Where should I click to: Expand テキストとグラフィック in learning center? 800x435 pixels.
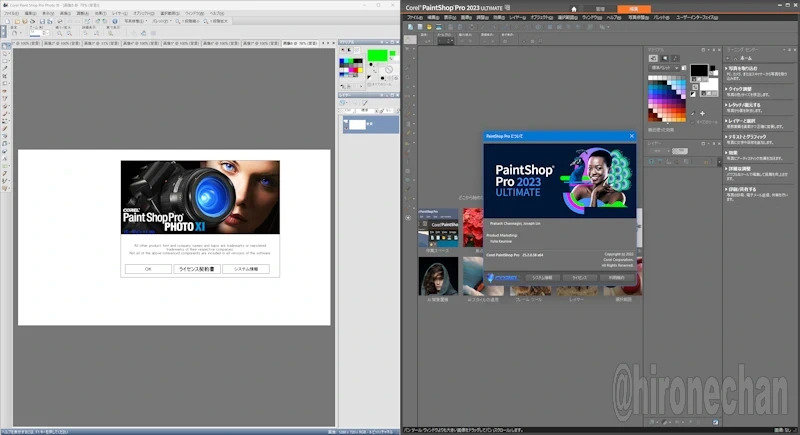746,137
